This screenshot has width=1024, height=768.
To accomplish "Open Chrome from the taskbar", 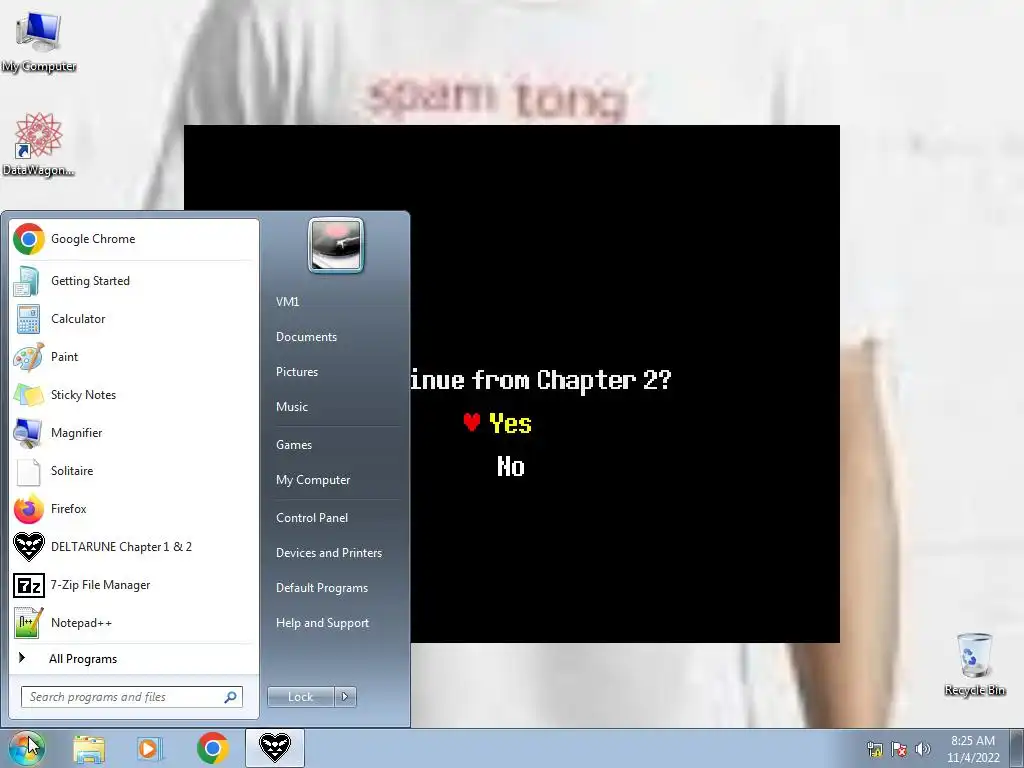I will [x=212, y=748].
